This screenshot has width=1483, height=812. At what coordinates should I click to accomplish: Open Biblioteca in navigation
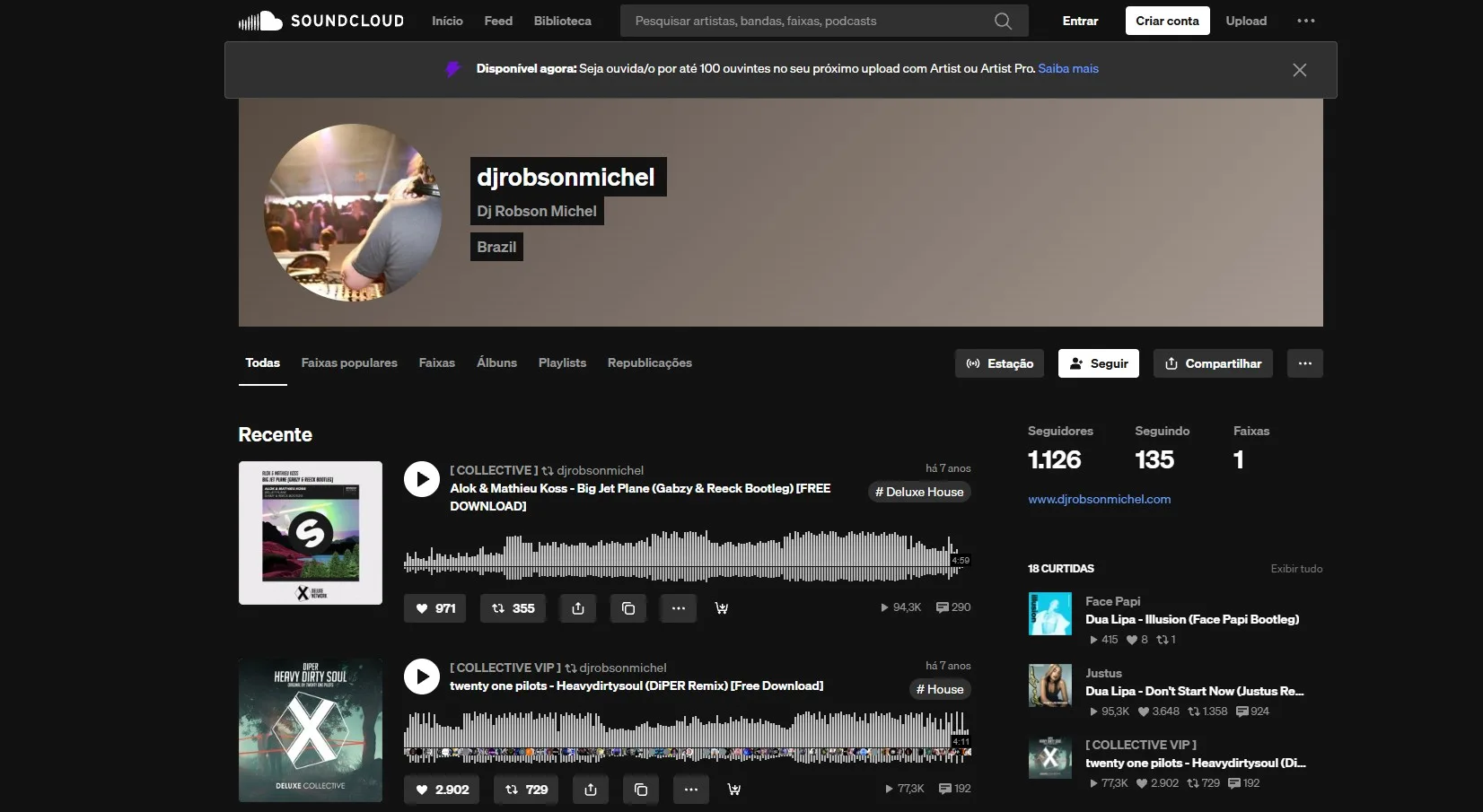pyautogui.click(x=563, y=21)
